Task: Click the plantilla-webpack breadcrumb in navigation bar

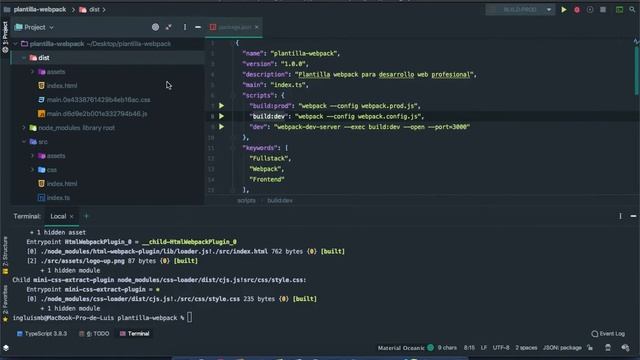Action: [40, 9]
